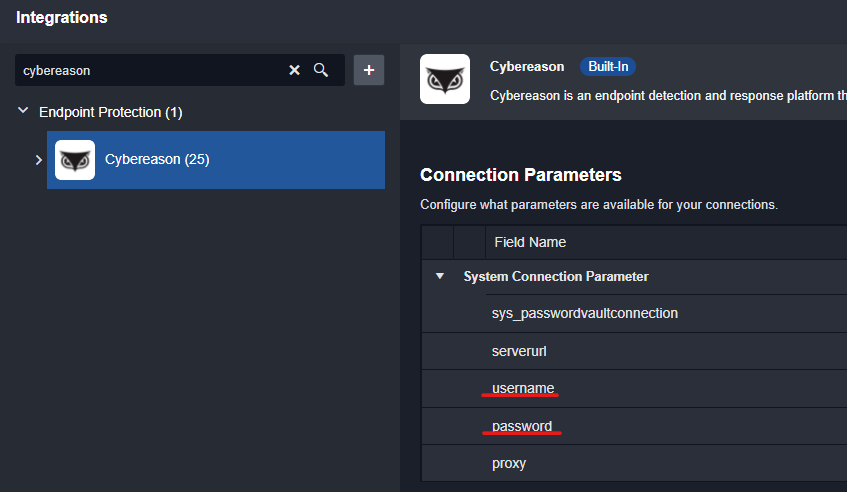
Task: Select the Cybereason (25) integration entry
Action: pos(157,159)
